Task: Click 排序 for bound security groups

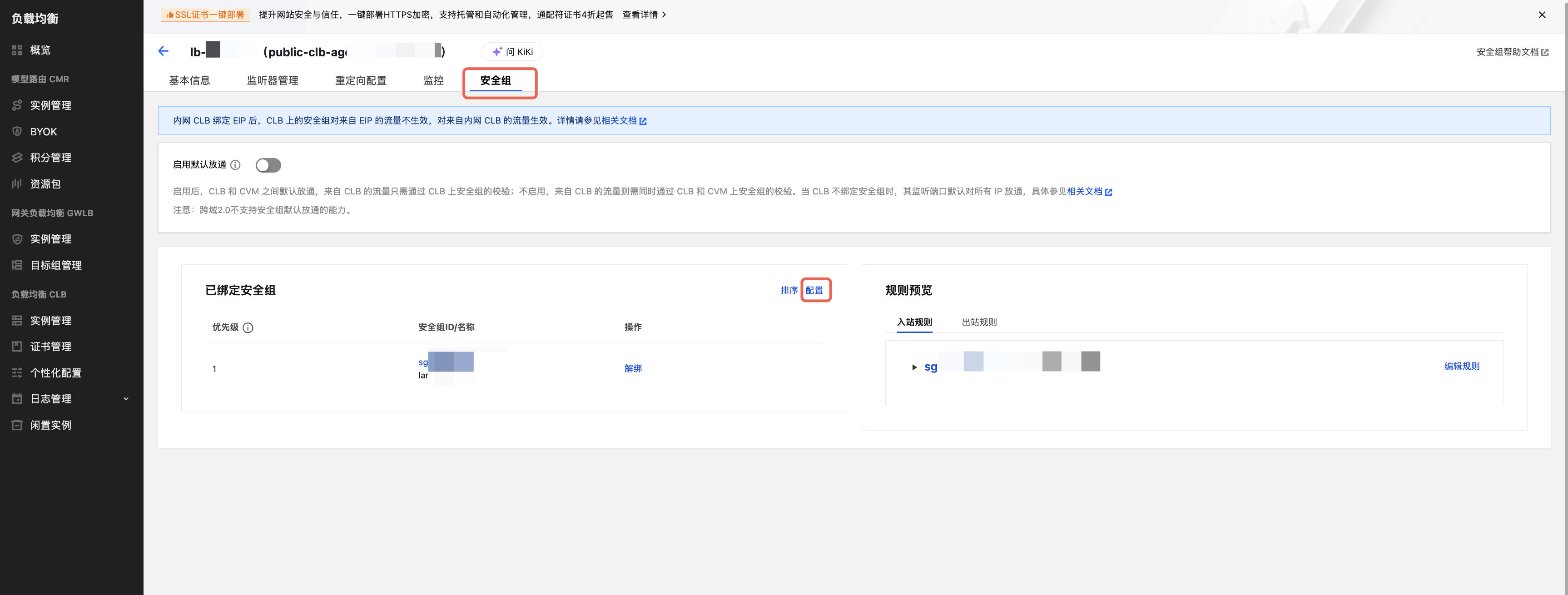Action: pyautogui.click(x=789, y=290)
